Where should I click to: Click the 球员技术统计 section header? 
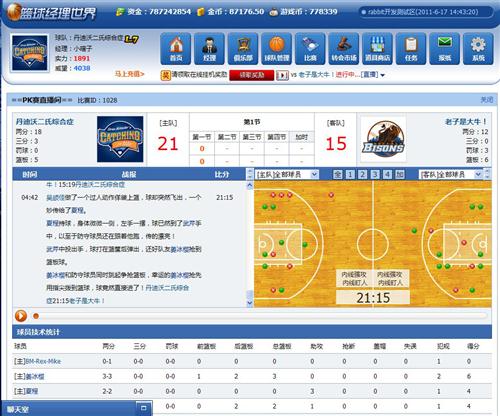[x=252, y=332]
